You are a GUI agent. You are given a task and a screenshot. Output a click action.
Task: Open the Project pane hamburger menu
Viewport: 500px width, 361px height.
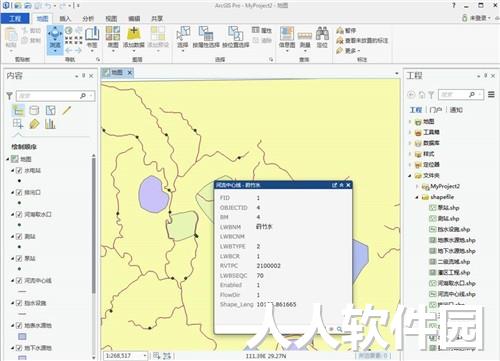[491, 95]
